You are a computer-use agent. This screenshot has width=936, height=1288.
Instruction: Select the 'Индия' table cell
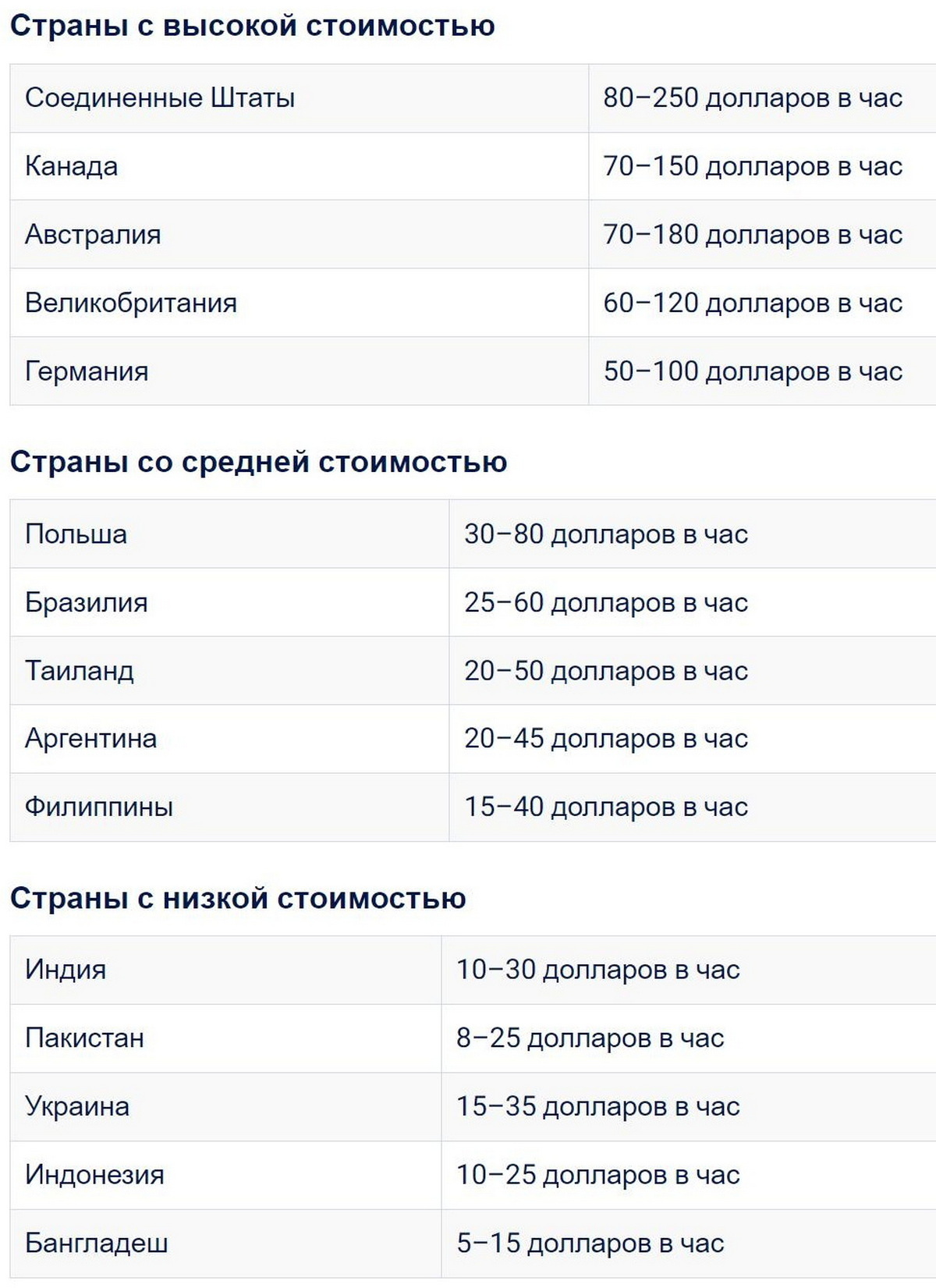[x=66, y=970]
